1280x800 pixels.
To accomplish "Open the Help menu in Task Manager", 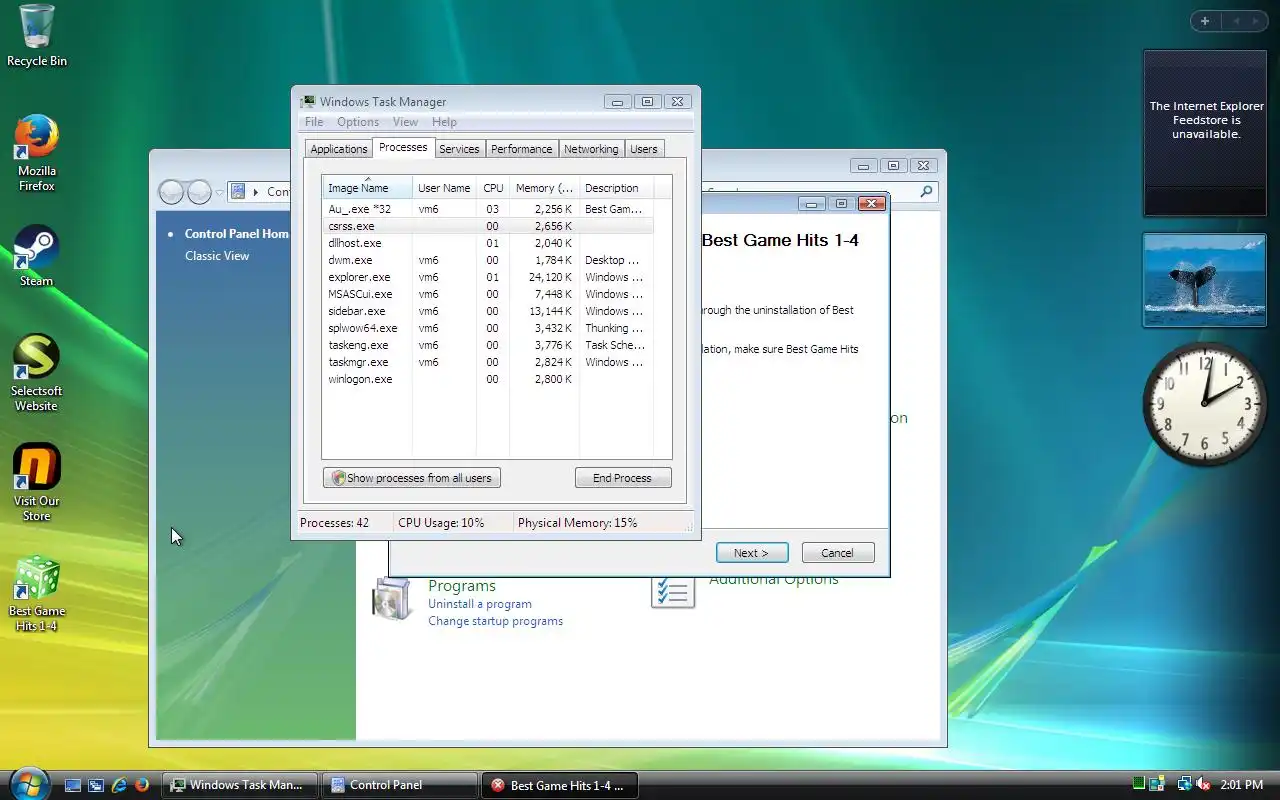I will (x=444, y=122).
